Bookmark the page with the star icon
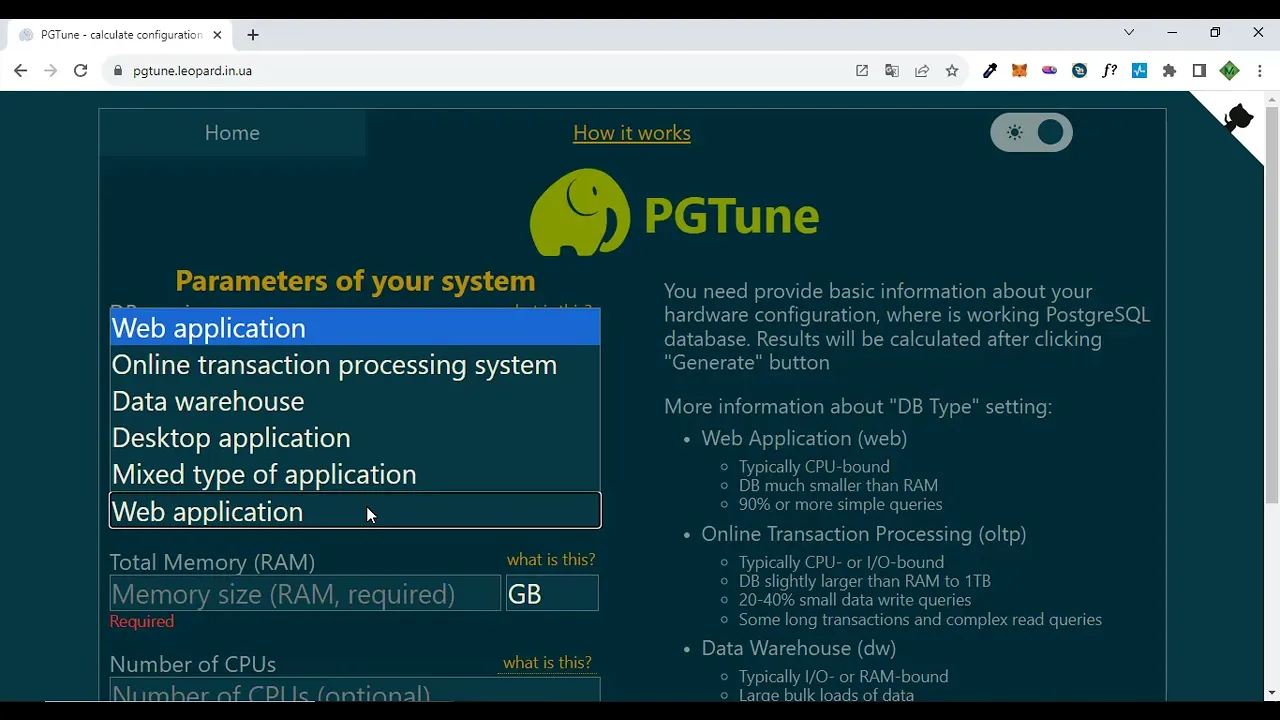This screenshot has width=1280, height=720. (x=952, y=71)
